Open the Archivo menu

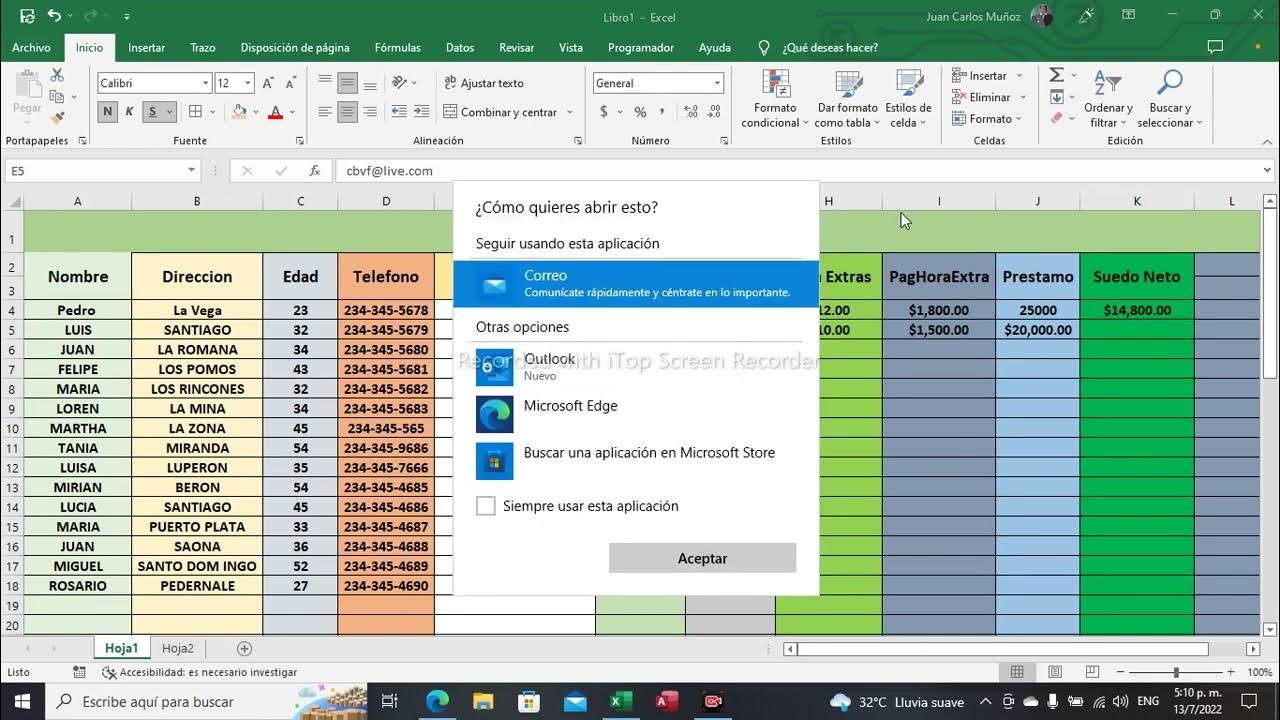tap(31, 47)
